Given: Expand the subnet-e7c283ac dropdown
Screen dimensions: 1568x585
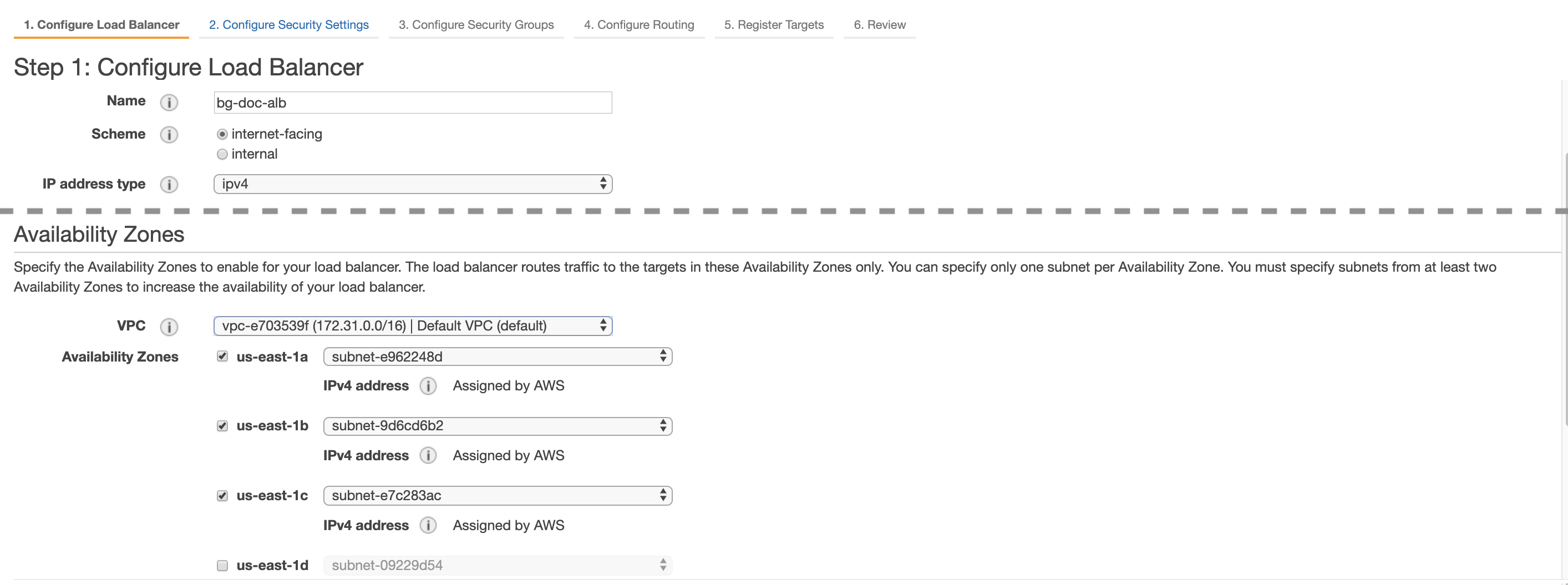Looking at the screenshot, I should (x=498, y=496).
